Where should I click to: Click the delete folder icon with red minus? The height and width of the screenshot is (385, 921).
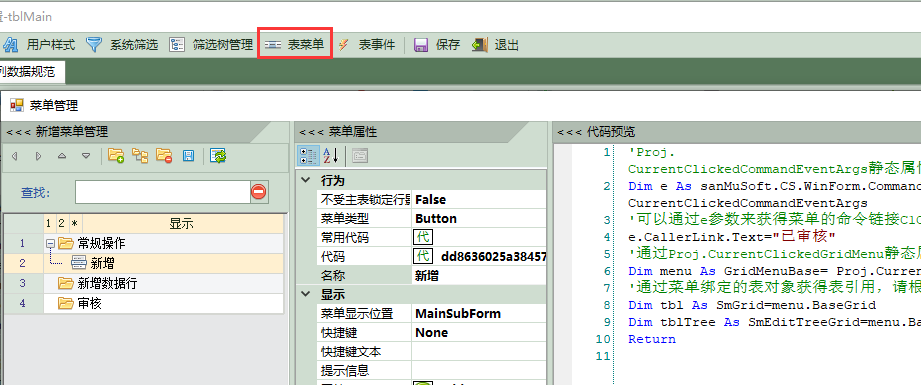point(164,156)
